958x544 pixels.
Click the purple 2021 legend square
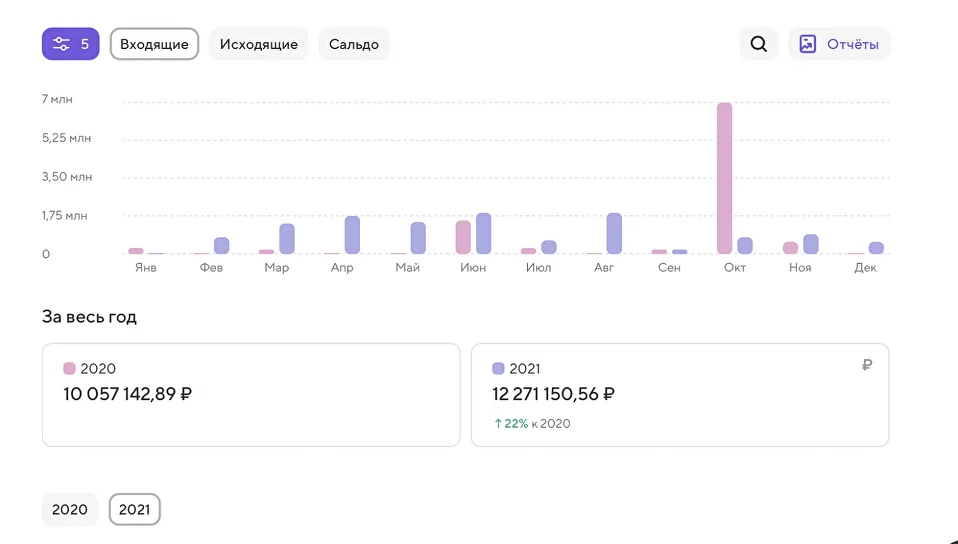[498, 369]
